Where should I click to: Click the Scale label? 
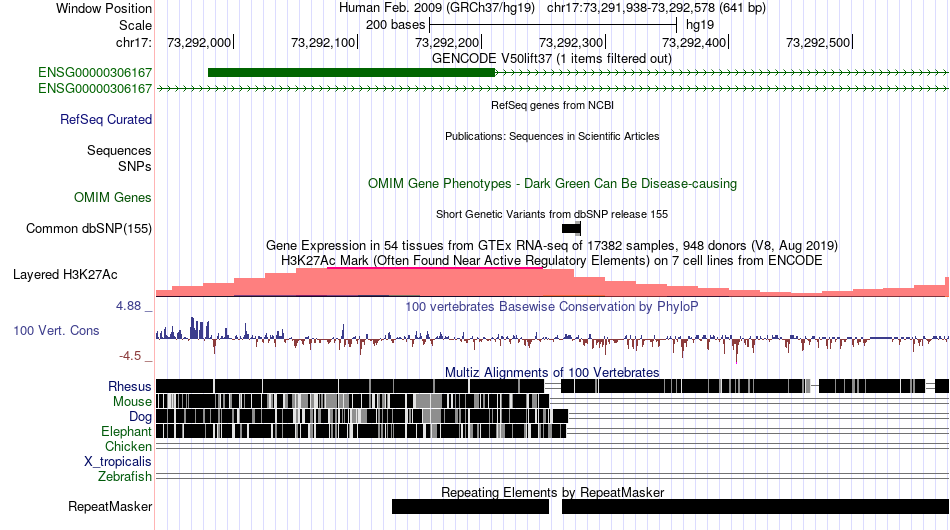pyautogui.click(x=135, y=25)
